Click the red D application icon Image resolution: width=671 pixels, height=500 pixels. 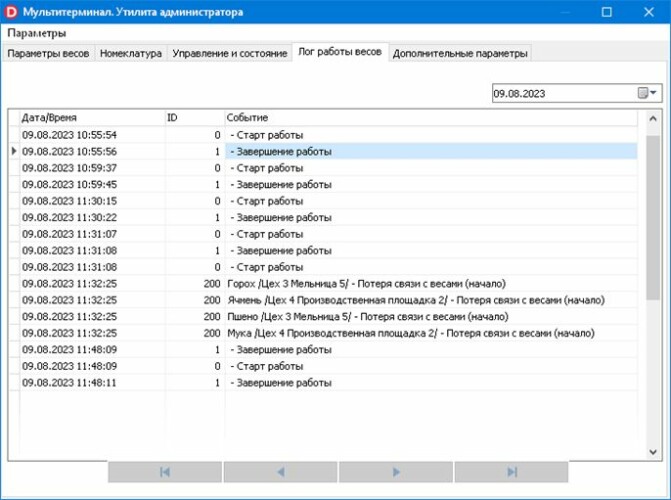pos(13,12)
